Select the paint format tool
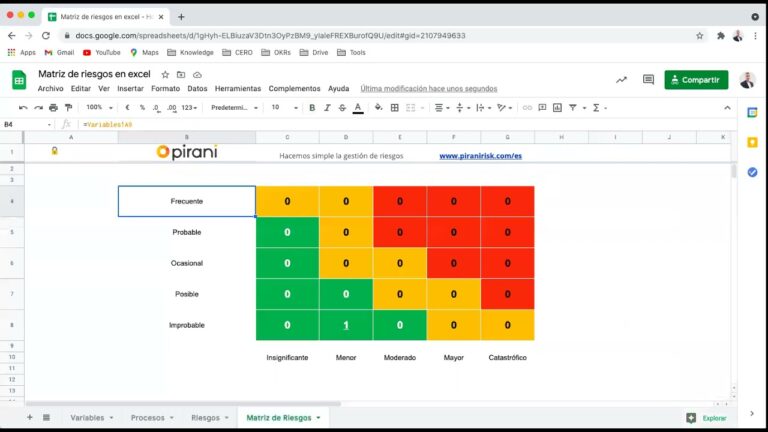Viewport: 768px width, 432px height. [68, 107]
